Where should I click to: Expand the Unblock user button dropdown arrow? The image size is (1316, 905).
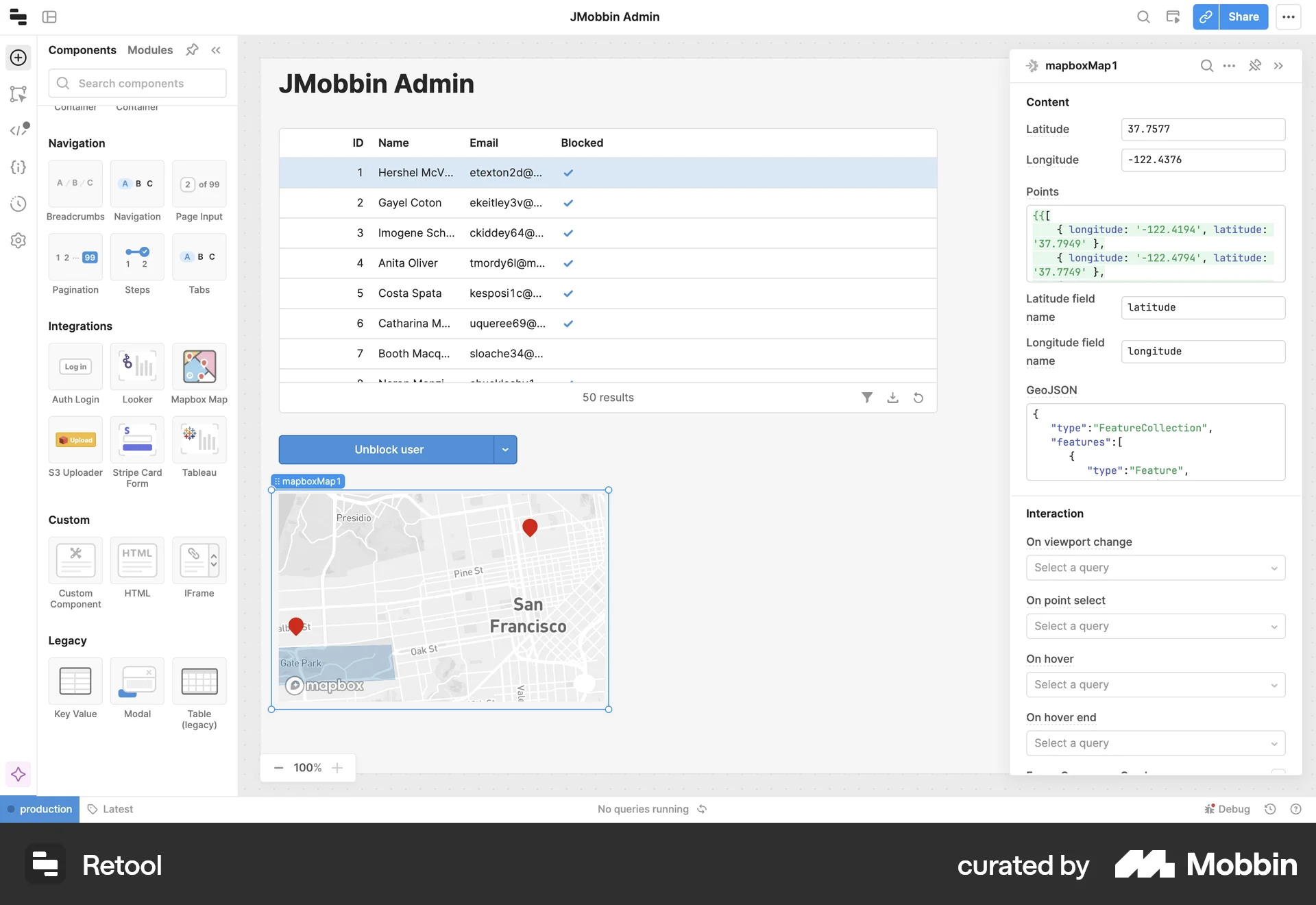coord(505,450)
